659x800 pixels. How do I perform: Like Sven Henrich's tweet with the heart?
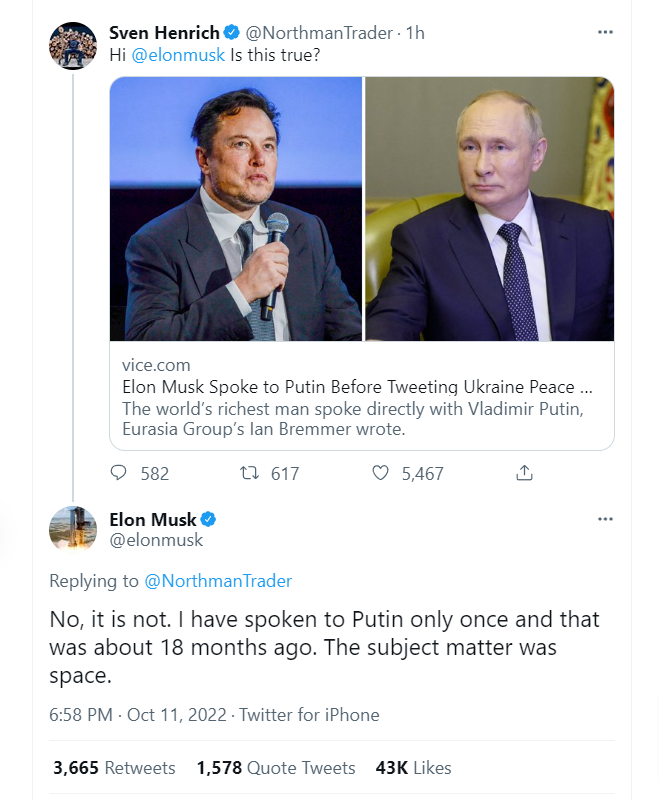pos(380,473)
